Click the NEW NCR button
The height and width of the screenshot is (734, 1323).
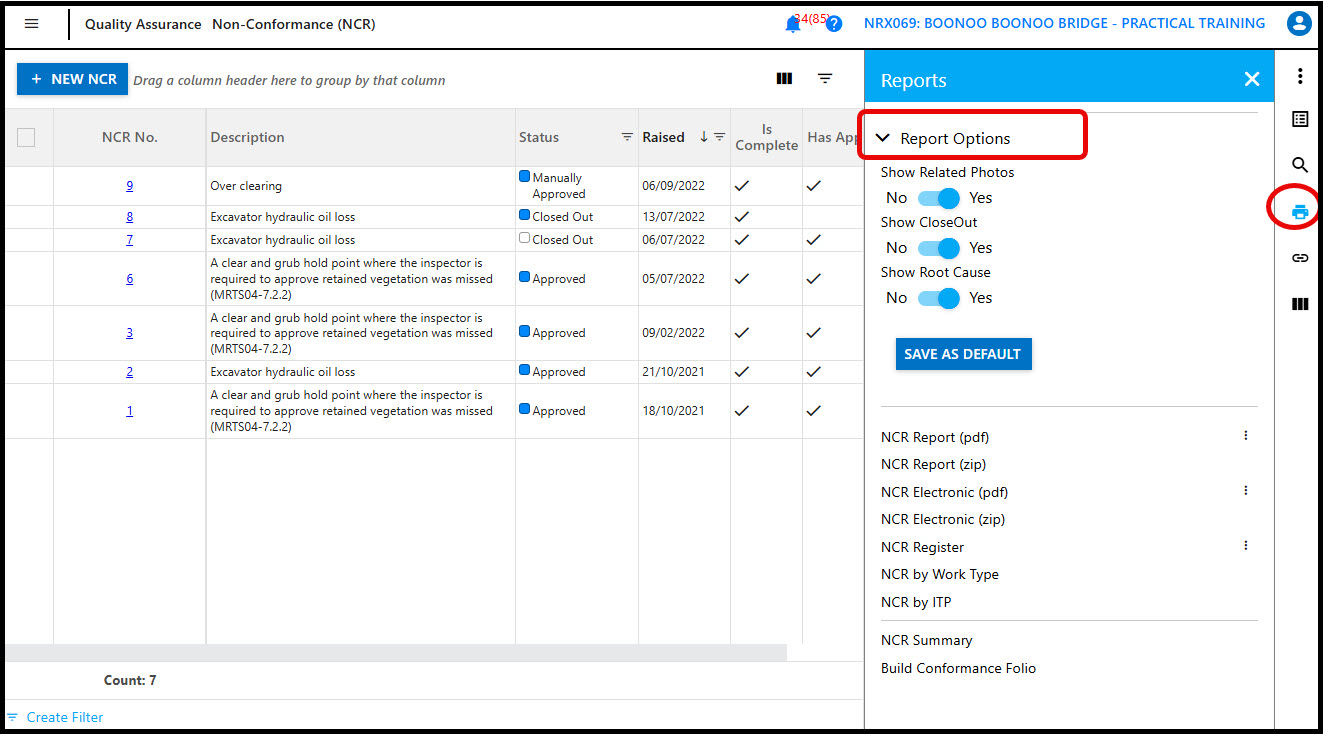pos(72,79)
